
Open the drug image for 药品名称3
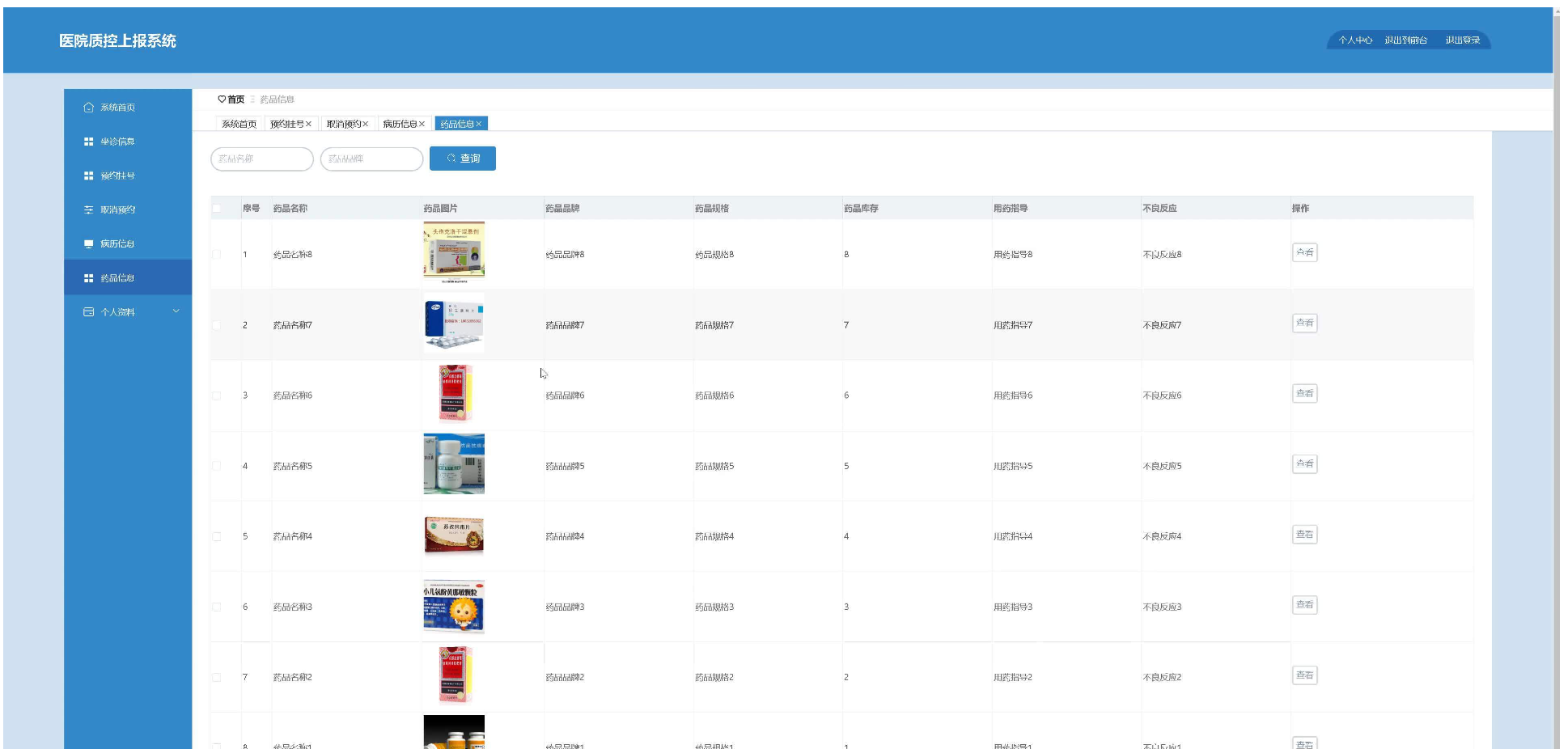454,604
